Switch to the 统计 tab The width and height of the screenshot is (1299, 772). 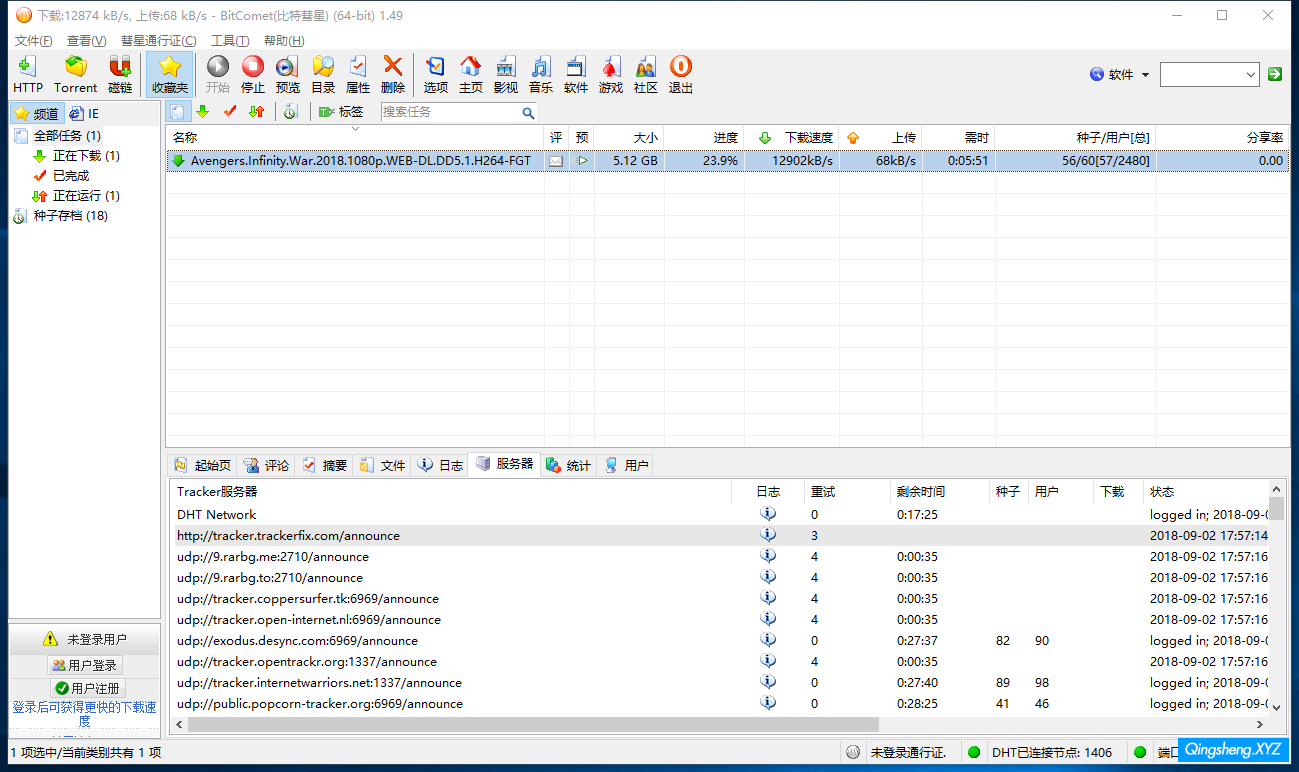coord(568,465)
